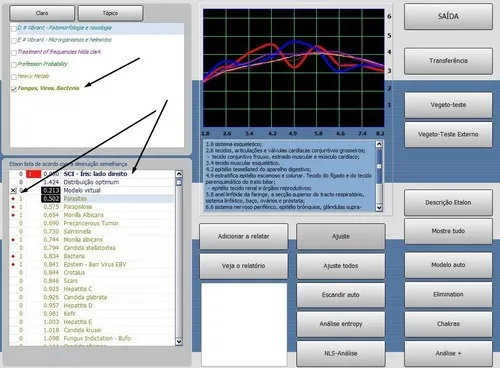Select the Hepatitis C row
Image resolution: width=500 pixels, height=368 pixels.
coord(92,289)
